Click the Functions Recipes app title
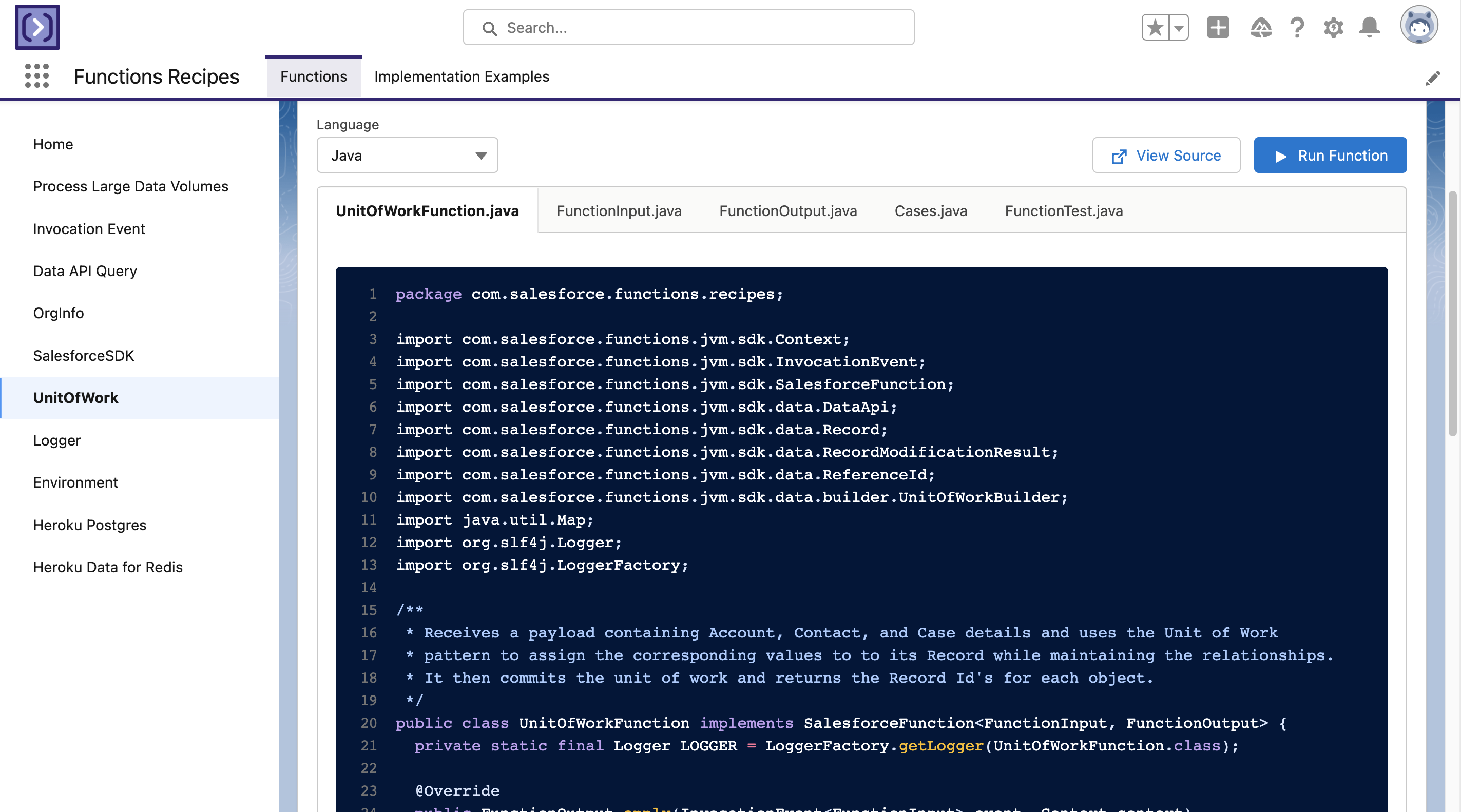Viewport: 1461px width, 812px height. 156,76
